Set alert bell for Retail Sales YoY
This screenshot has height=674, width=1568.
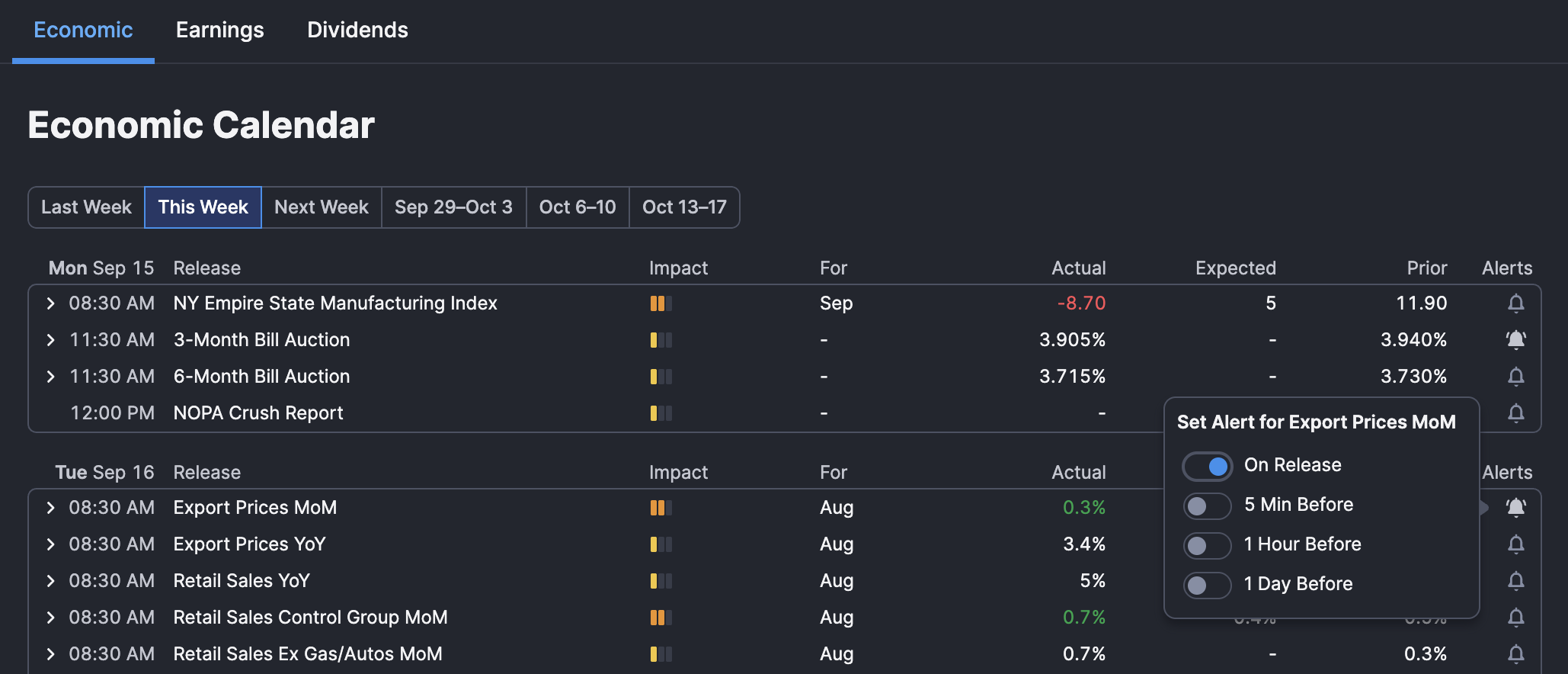tap(1515, 581)
